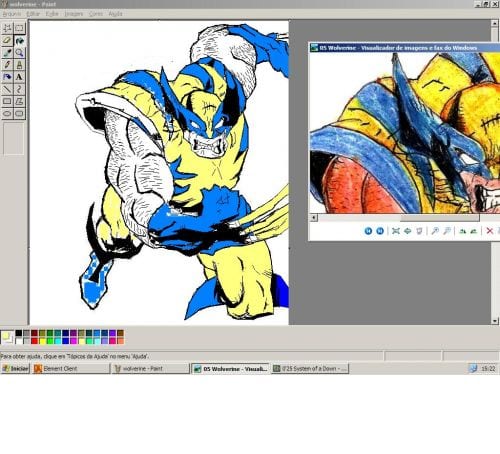This screenshot has height=454, width=500.
Task: Zoom out using viewer magnifier minus icon
Action: (x=447, y=231)
